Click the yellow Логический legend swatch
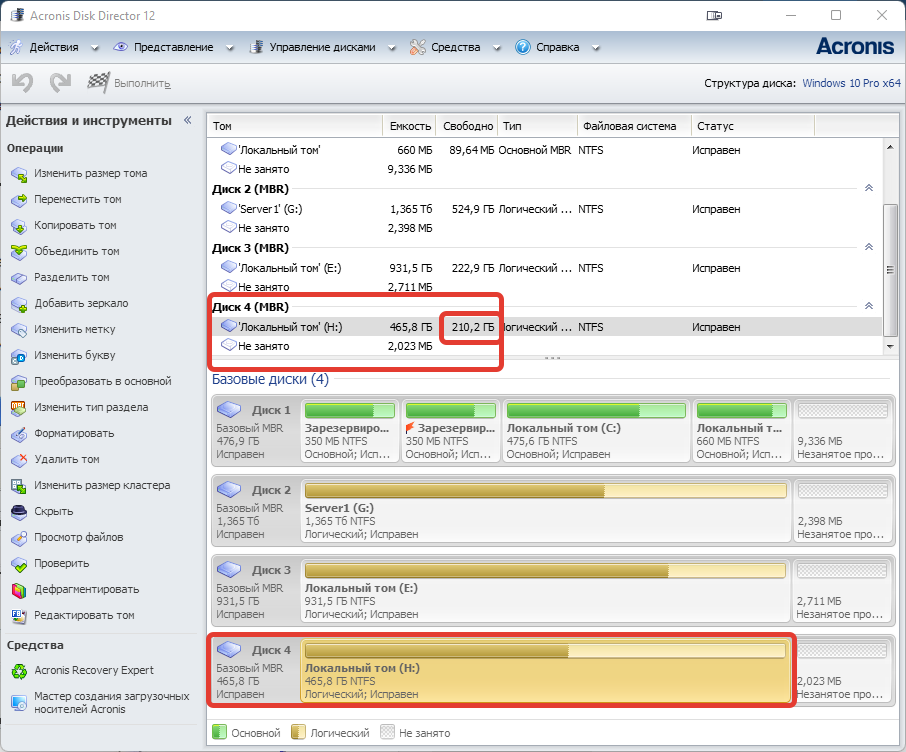 tap(298, 732)
